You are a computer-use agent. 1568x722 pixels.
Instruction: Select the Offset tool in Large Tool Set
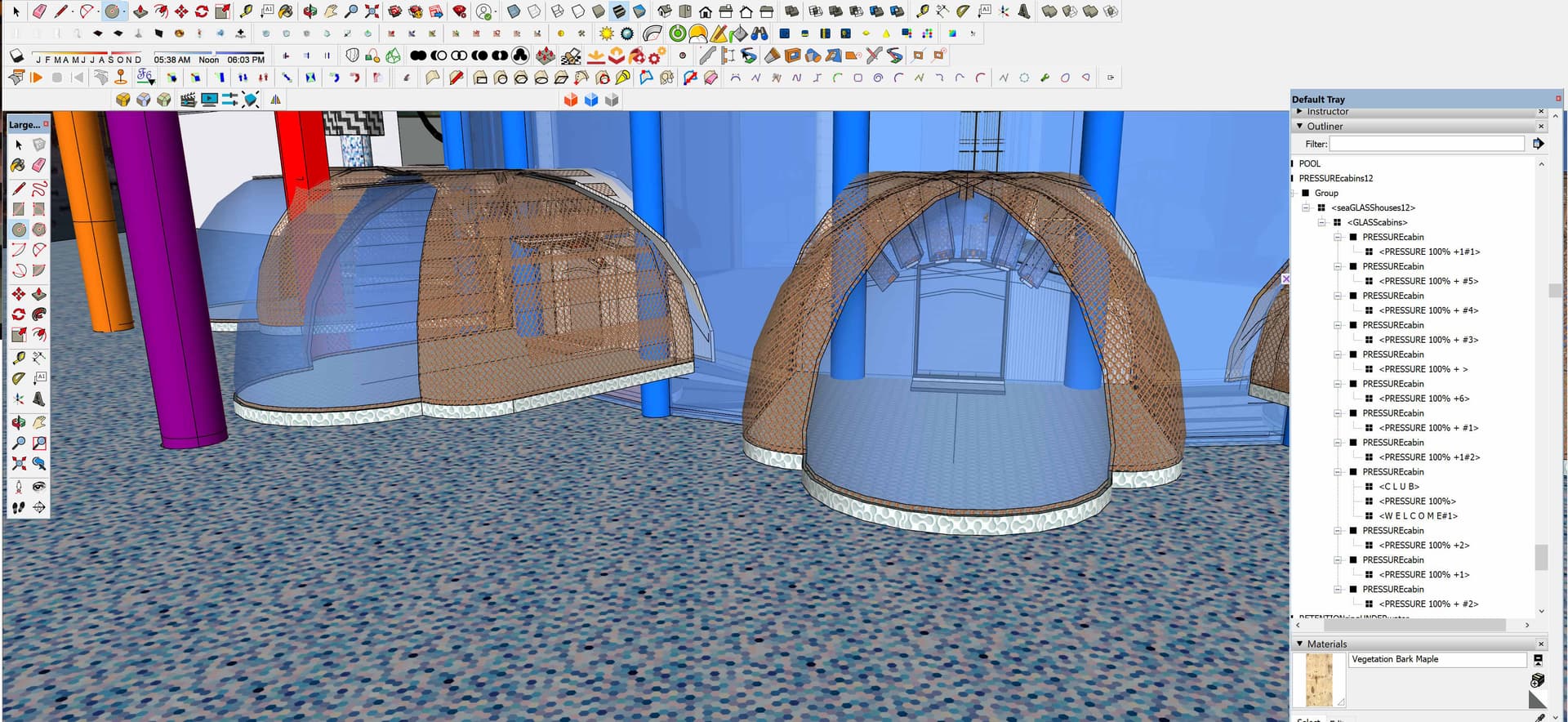click(x=39, y=335)
